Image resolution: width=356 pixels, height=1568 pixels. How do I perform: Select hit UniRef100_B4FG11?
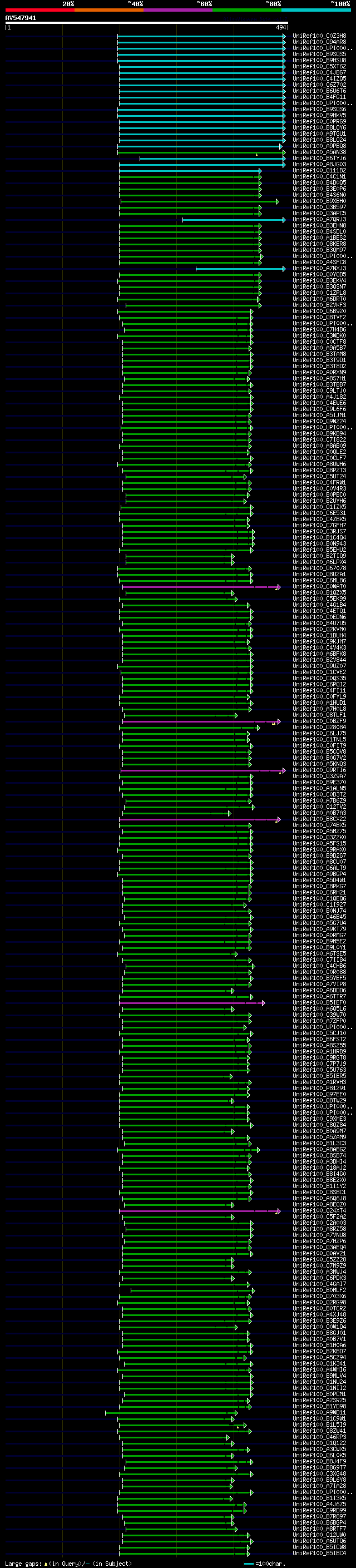319,97
